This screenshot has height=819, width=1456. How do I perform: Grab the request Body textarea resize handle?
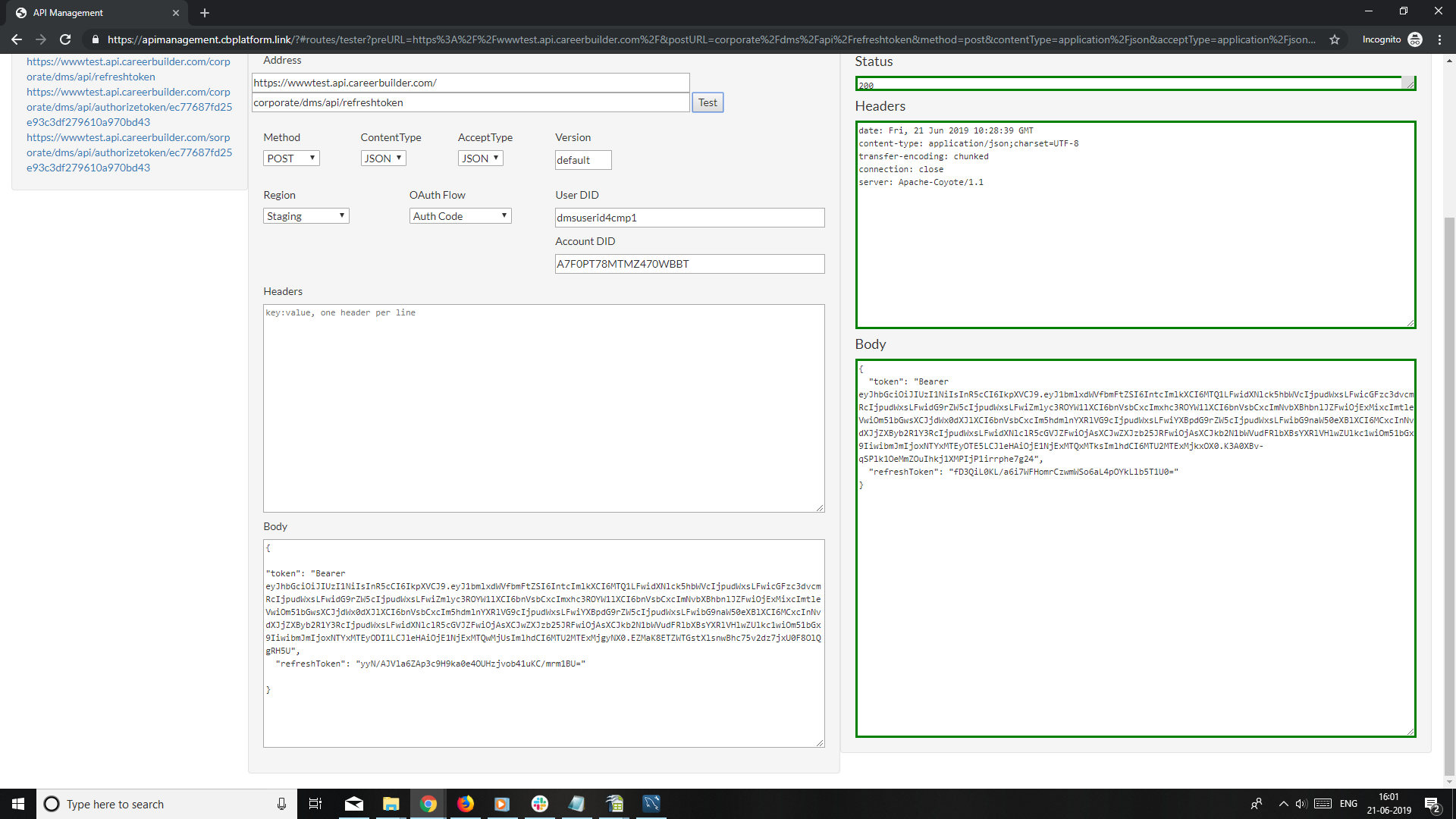820,742
